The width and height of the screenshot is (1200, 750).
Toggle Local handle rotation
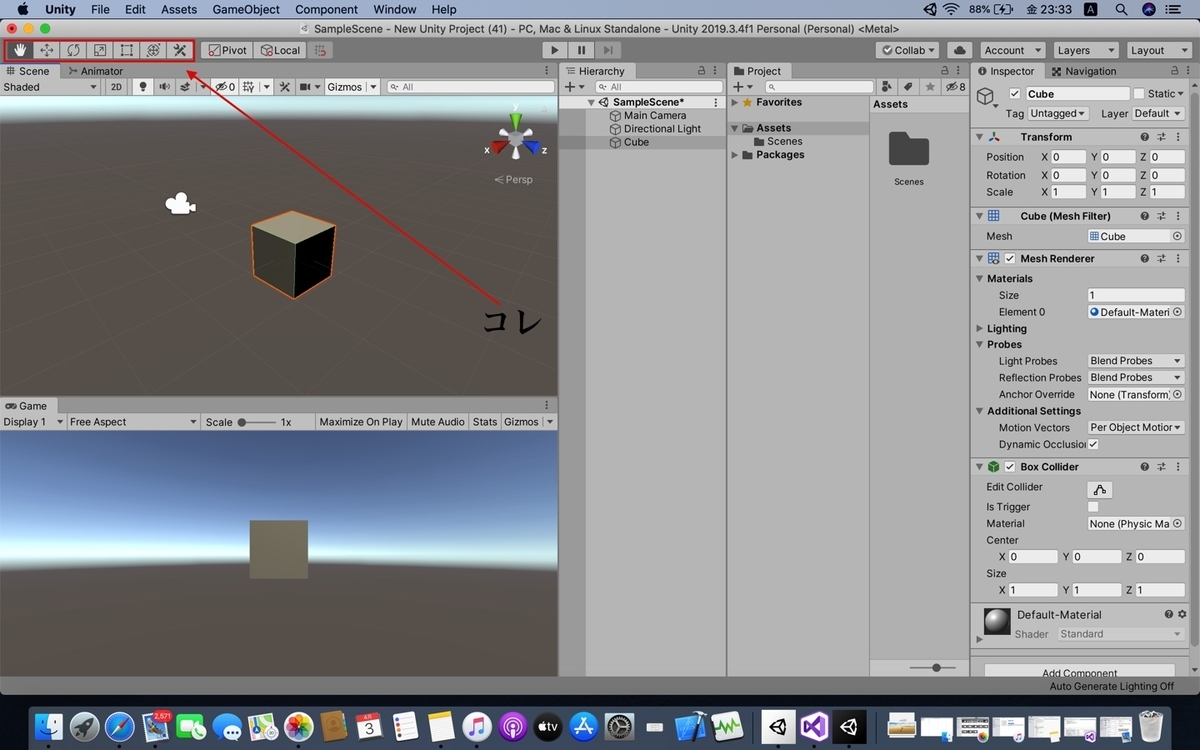[x=279, y=50]
